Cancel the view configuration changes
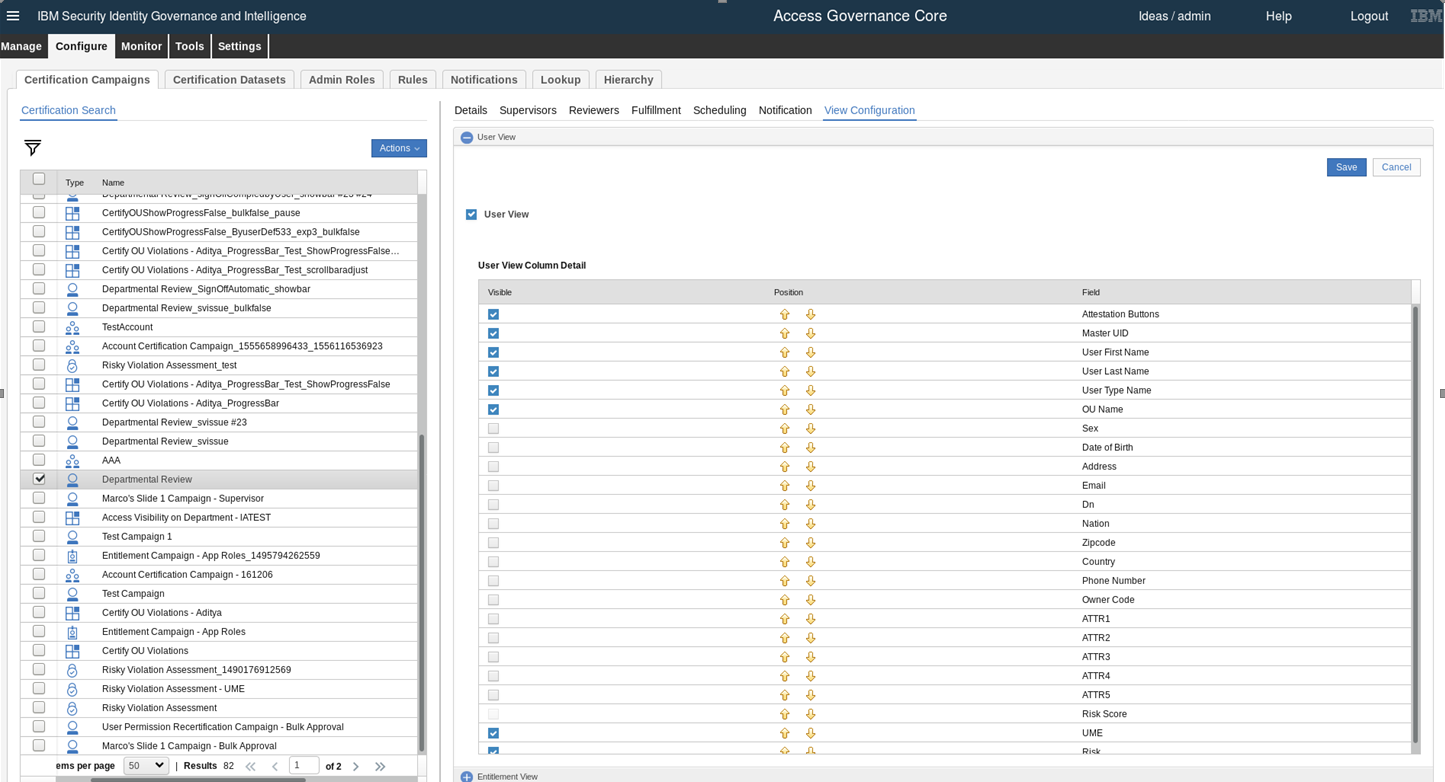This screenshot has height=782, width=1445. (1396, 167)
